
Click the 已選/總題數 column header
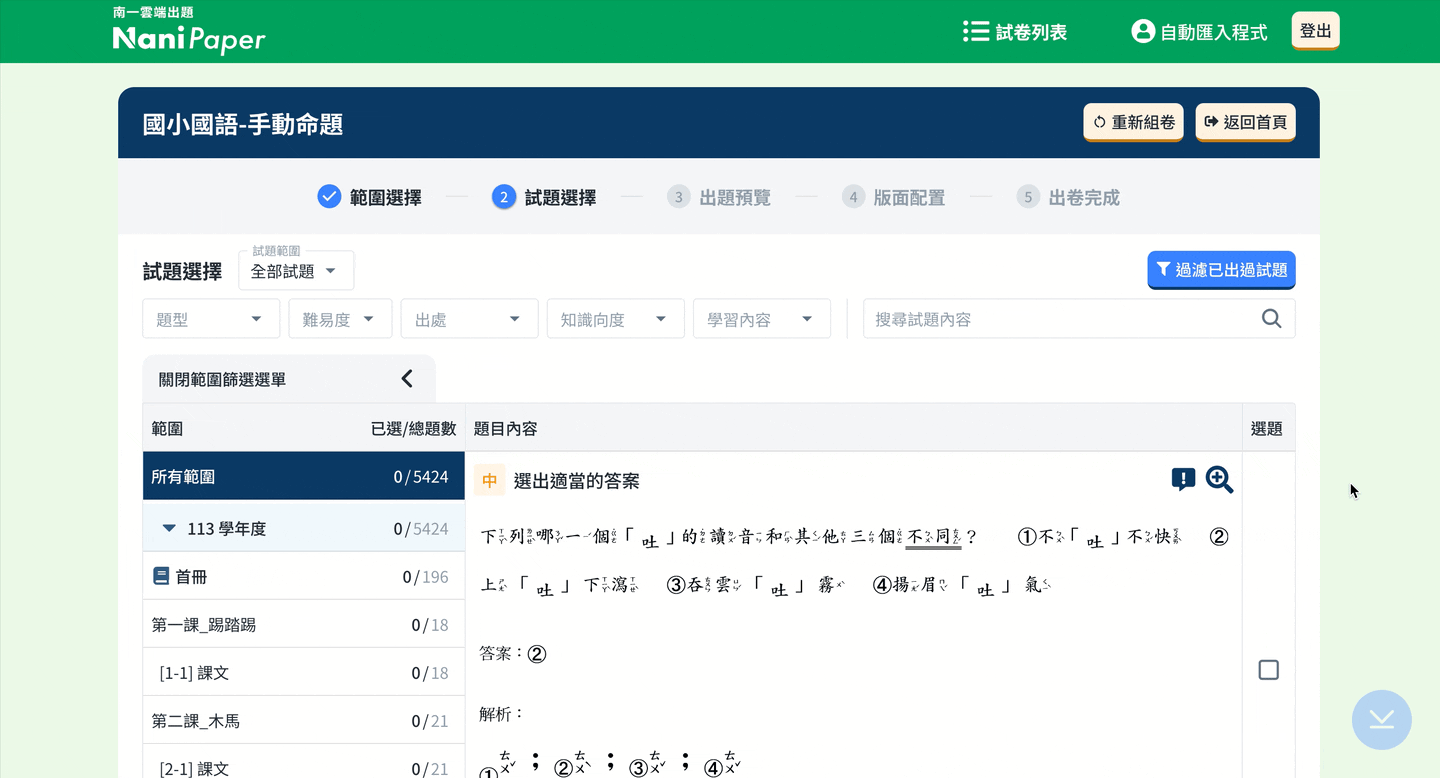coord(413,428)
